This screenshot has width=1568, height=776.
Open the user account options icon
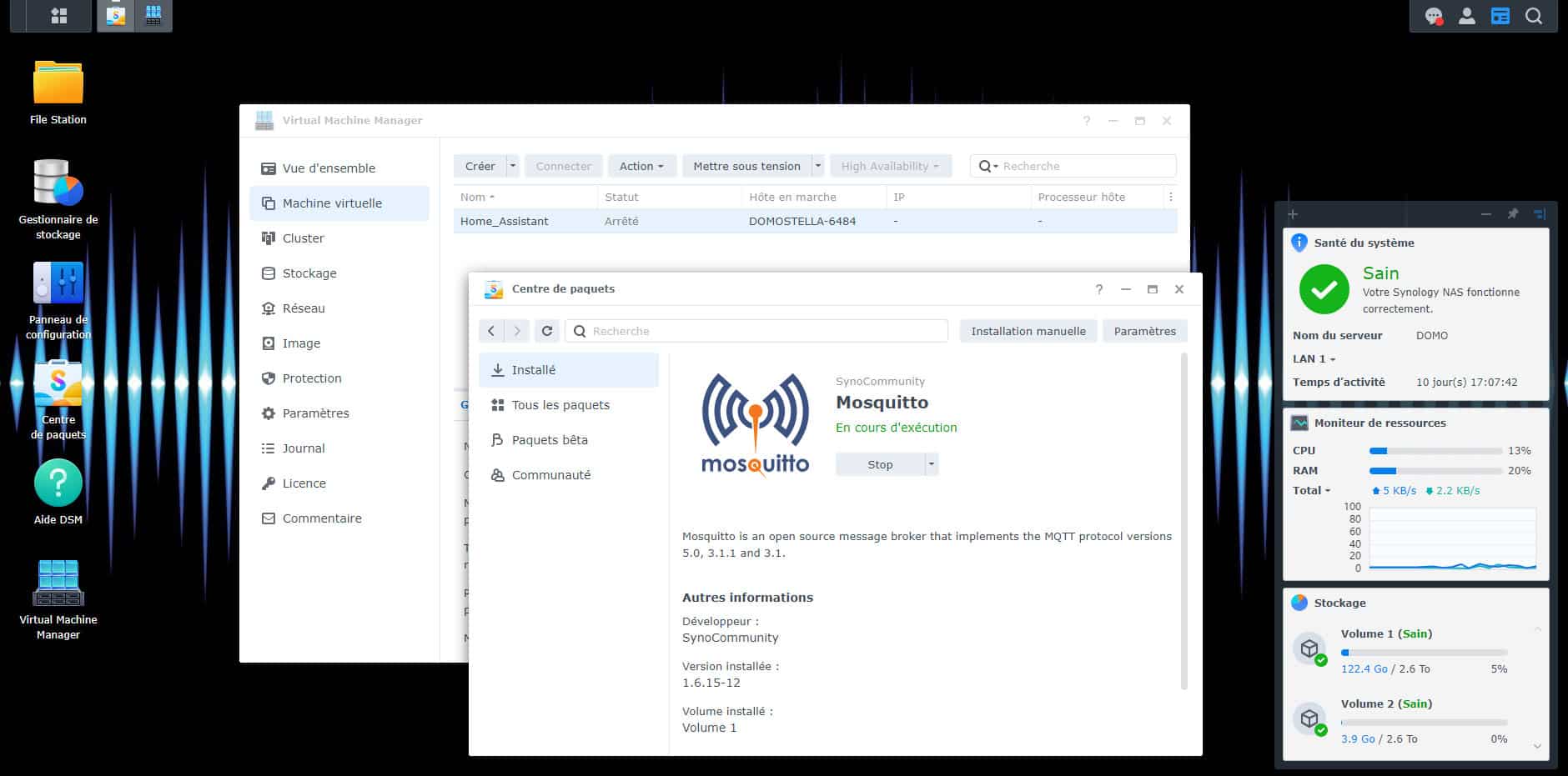tap(1467, 16)
